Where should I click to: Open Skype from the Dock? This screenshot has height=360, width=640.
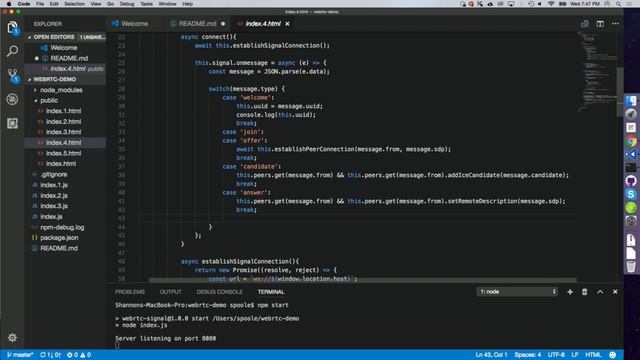click(x=631, y=194)
